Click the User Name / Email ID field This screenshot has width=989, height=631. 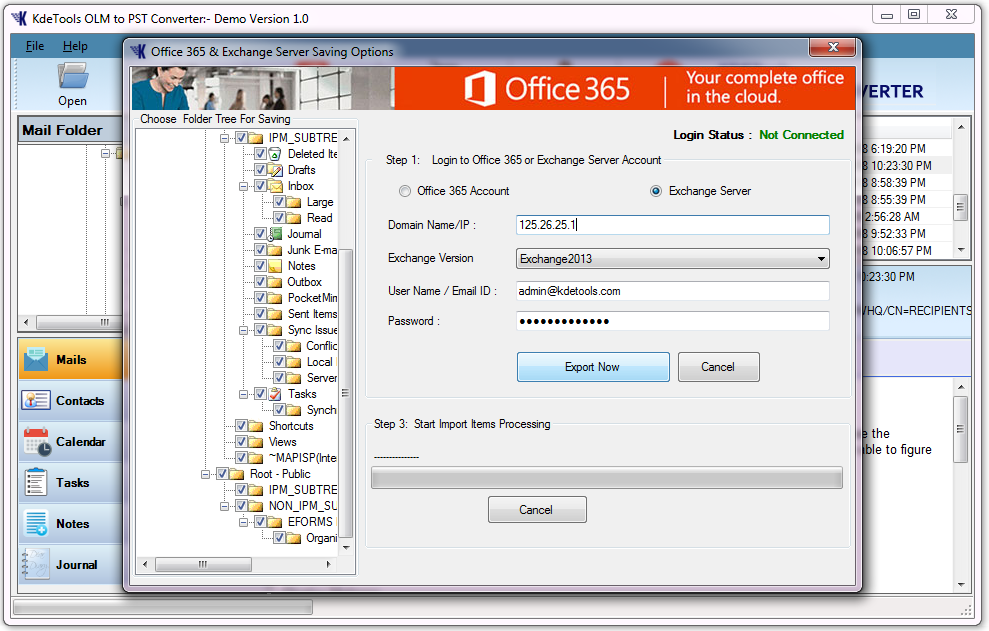click(672, 291)
